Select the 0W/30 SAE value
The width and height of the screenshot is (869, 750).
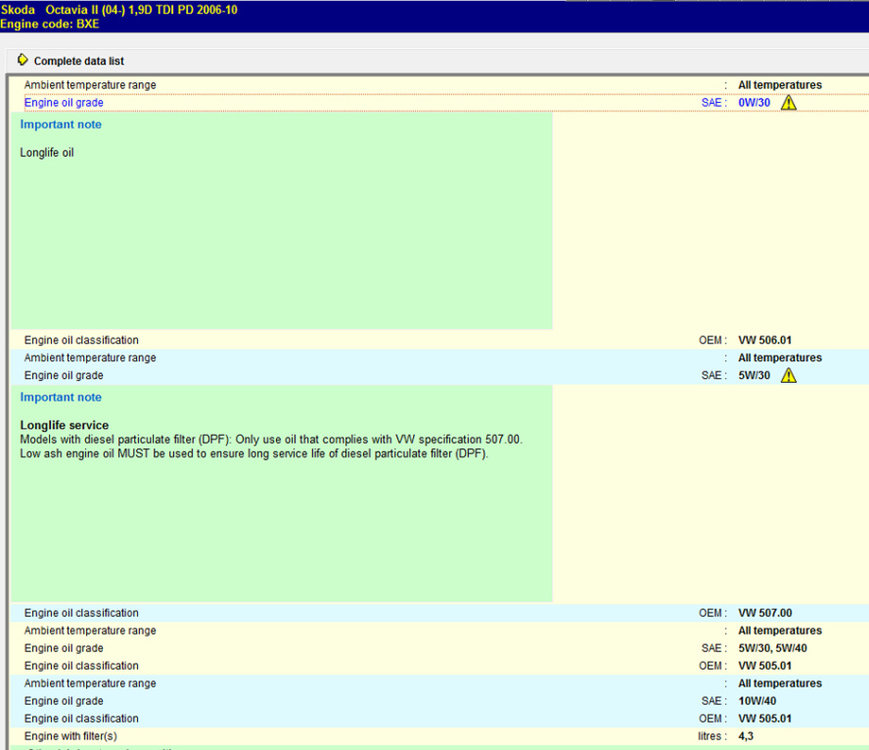tap(754, 103)
